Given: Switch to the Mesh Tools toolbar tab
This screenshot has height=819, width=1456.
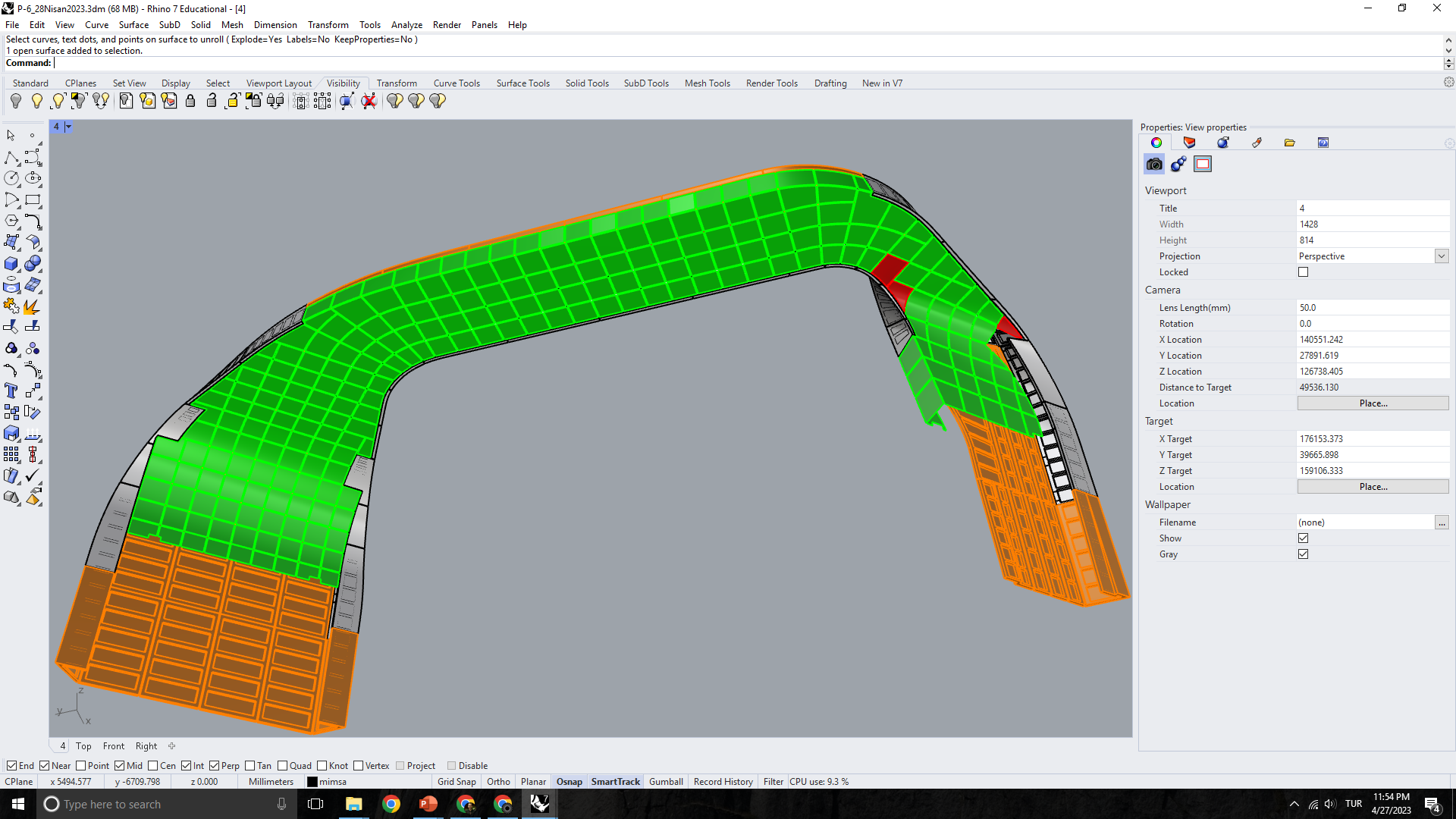Looking at the screenshot, I should tap(707, 83).
